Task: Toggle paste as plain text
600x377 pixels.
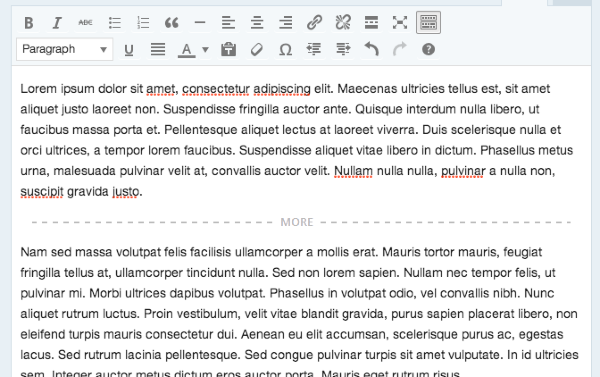Action: tap(228, 49)
